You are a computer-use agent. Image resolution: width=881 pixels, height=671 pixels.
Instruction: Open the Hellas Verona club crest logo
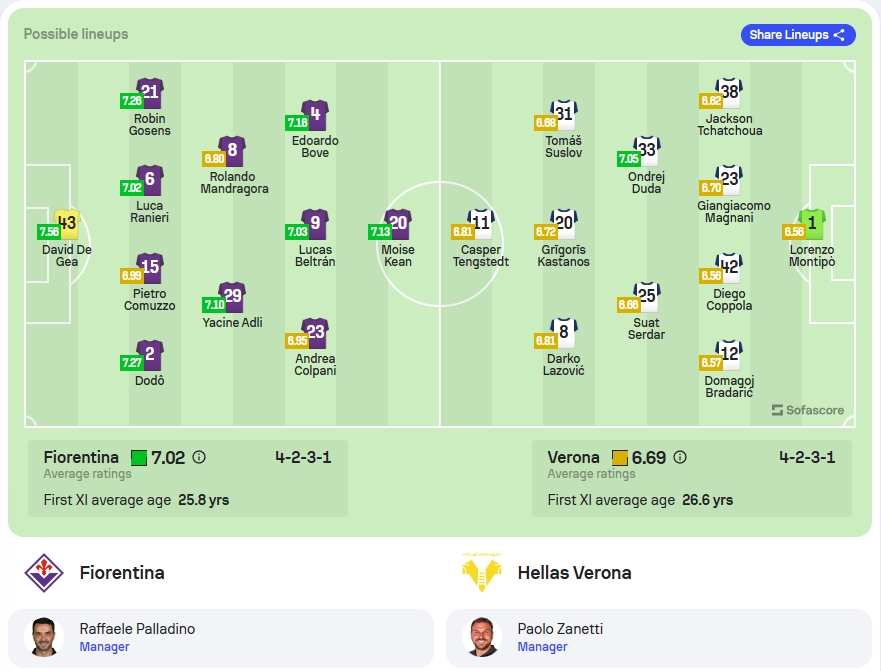(482, 573)
